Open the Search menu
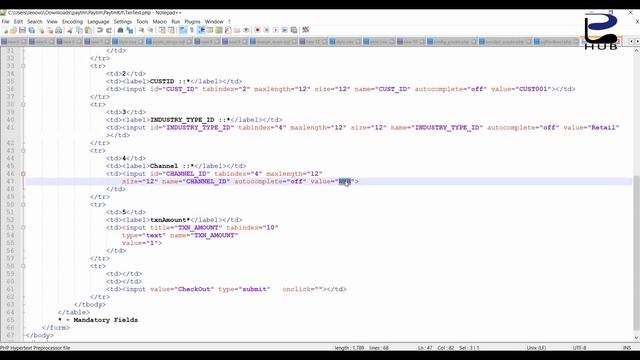640x360 pixels. pos(35,21)
